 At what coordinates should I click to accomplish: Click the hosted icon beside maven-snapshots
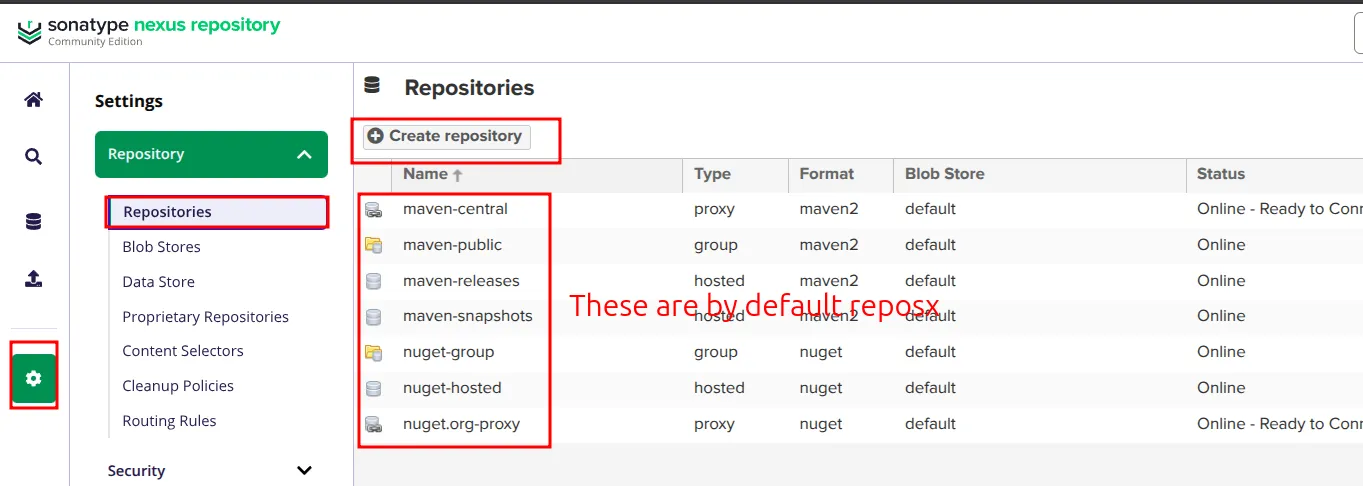(374, 317)
